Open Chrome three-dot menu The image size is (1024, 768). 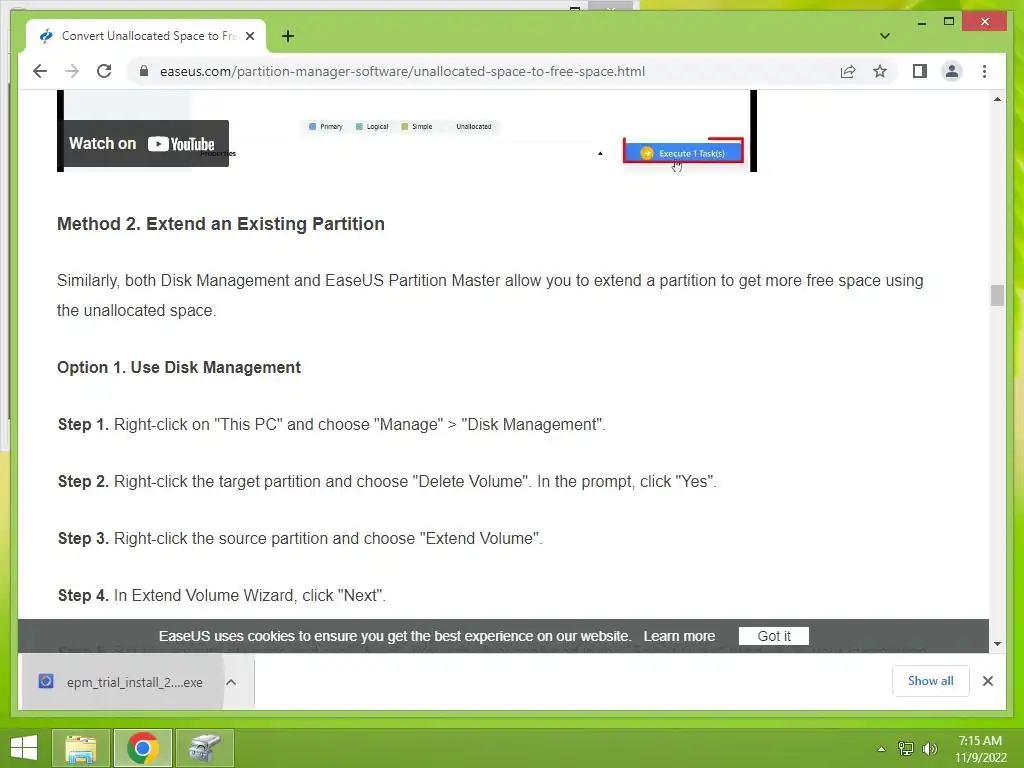pyautogui.click(x=984, y=71)
